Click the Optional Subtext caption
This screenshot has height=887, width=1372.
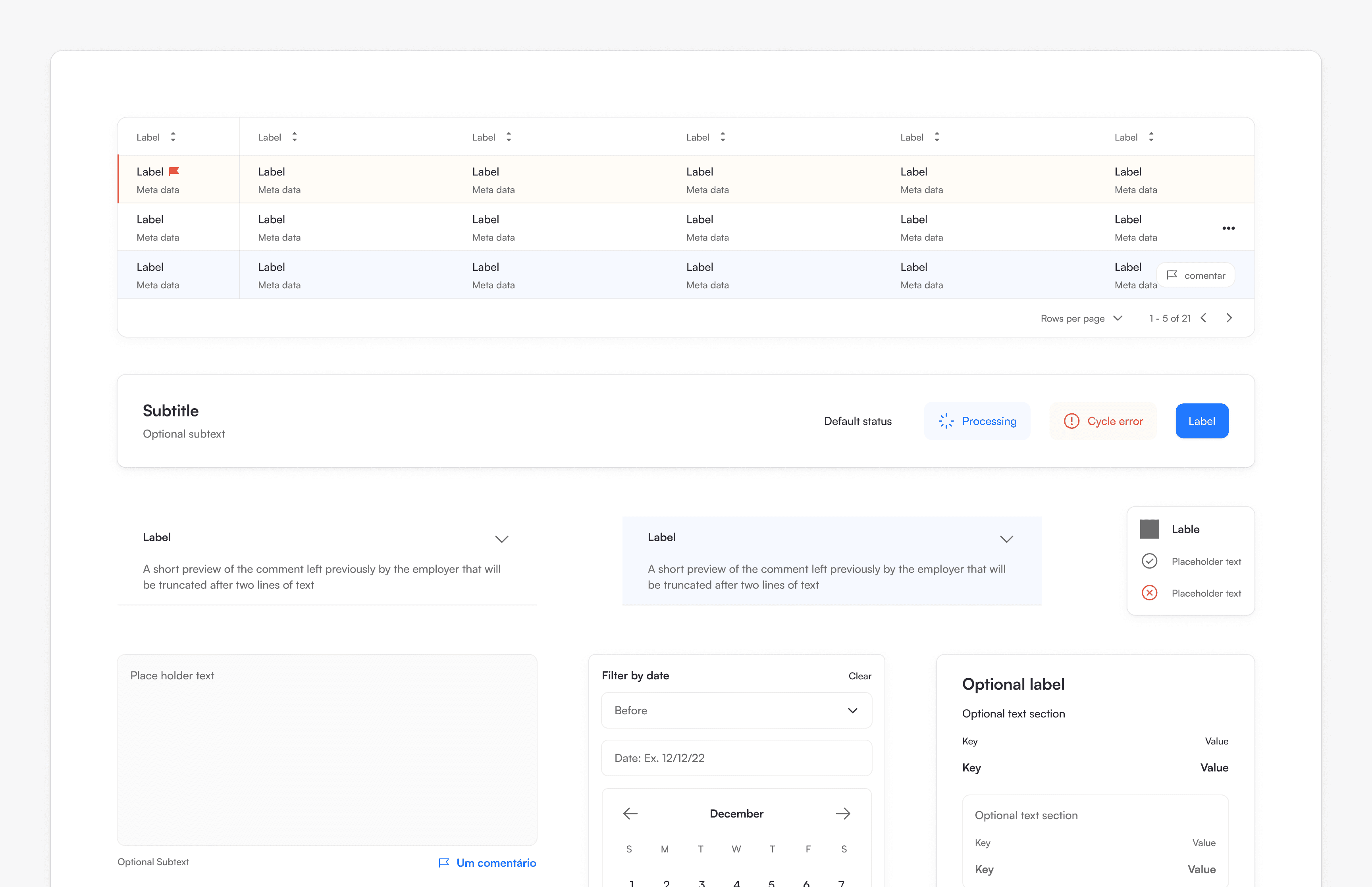153,862
